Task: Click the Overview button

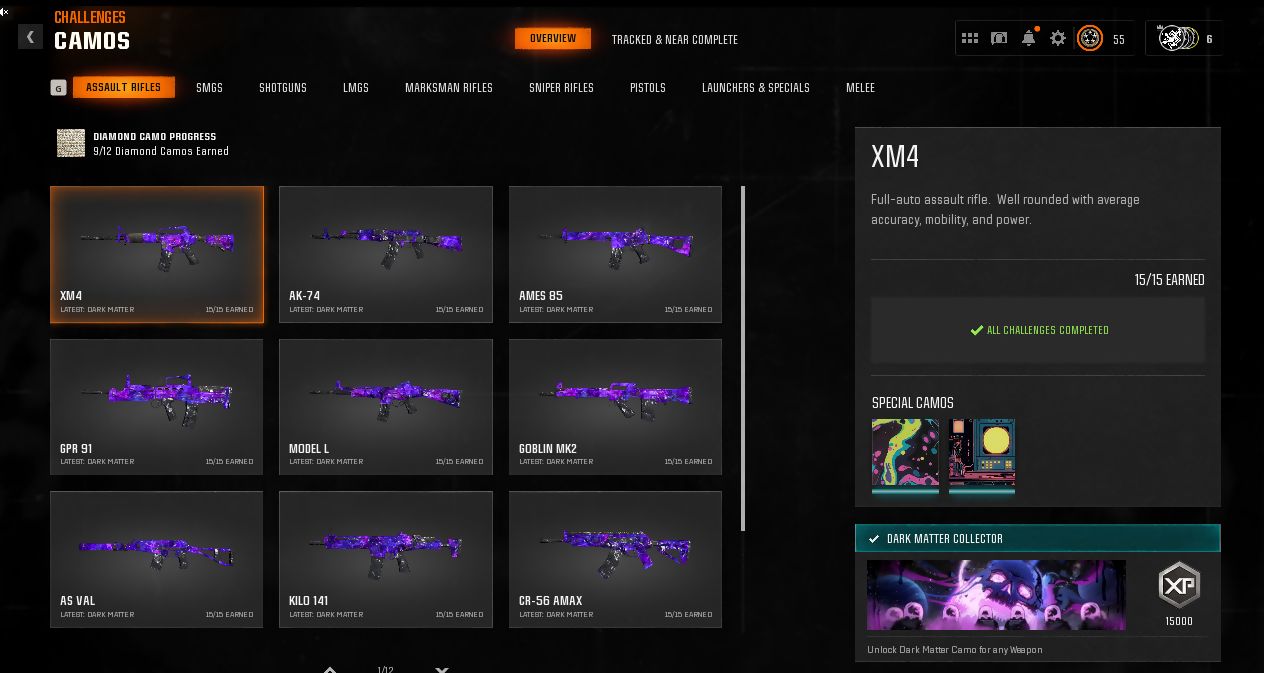Action: coord(553,39)
